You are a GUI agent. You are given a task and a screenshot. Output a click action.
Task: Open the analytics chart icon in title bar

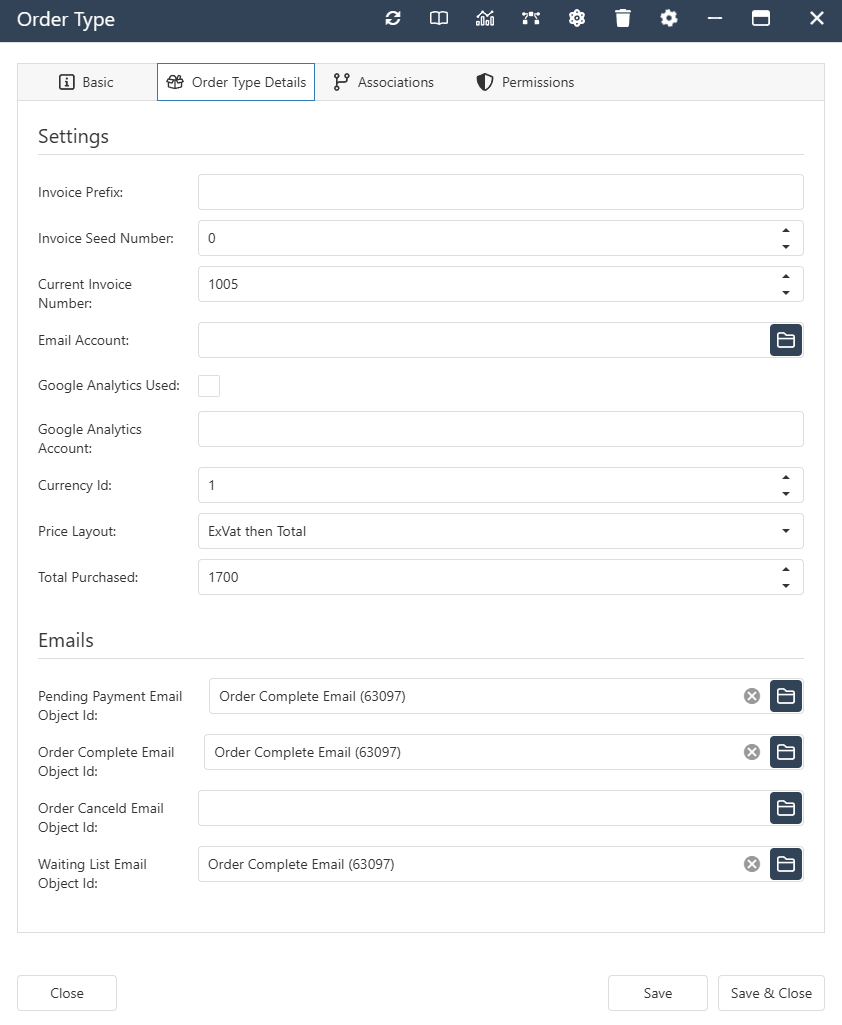point(484,18)
